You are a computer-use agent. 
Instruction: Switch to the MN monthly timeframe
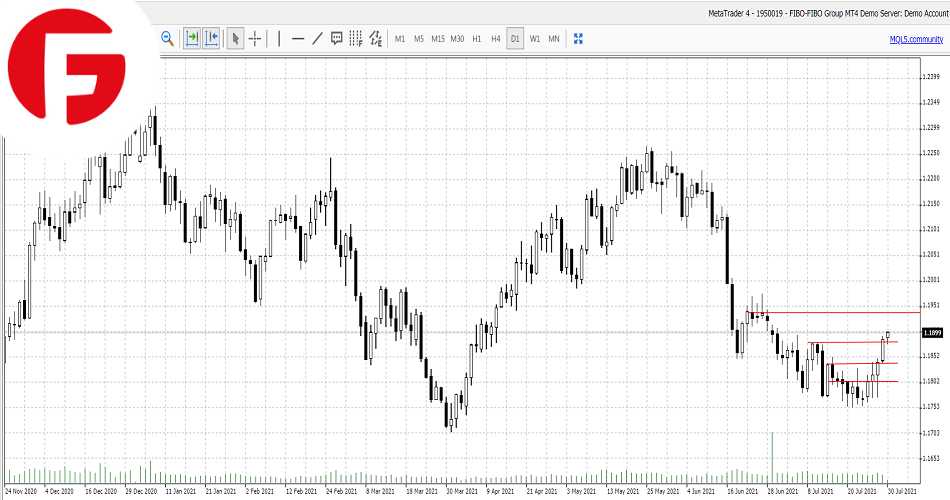tap(554, 39)
